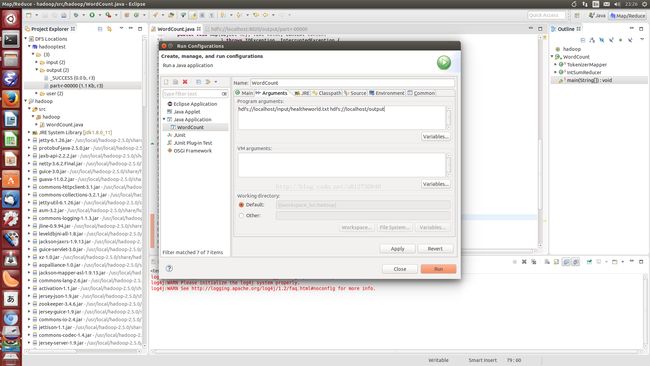Click the Name field containing WordCount
This screenshot has width=650, height=366.
352,83
